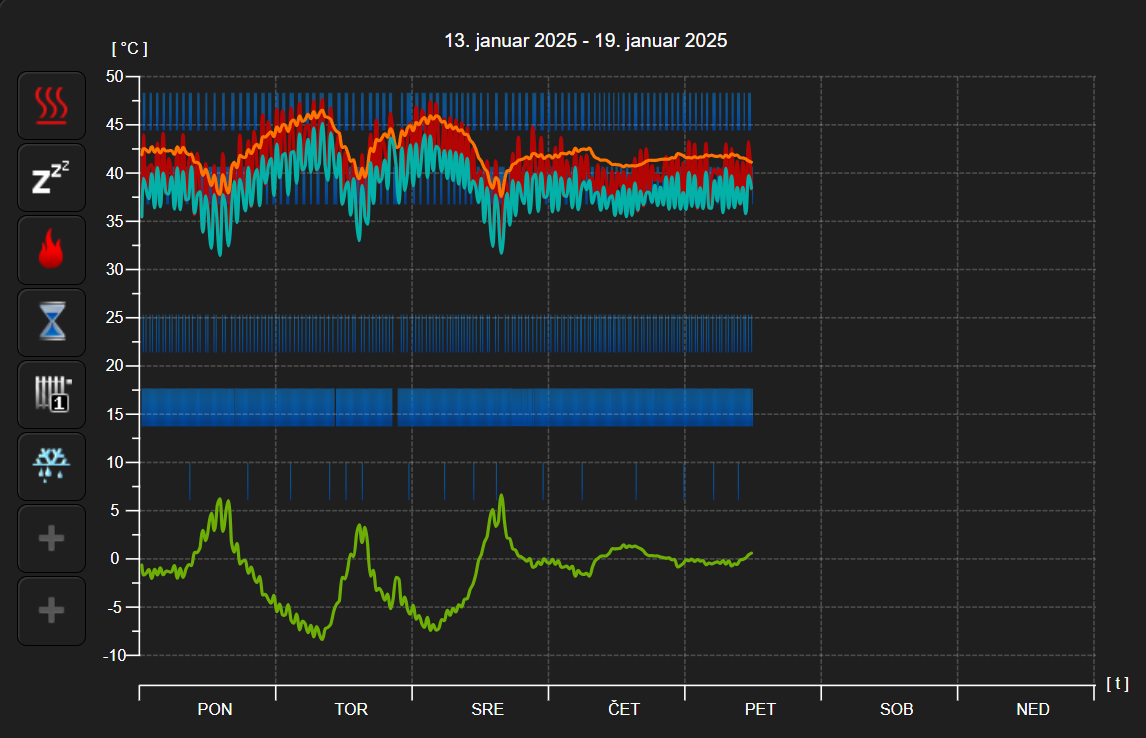Toggle the radiator circuit 1 icon
The height and width of the screenshot is (738, 1146).
coord(52,395)
